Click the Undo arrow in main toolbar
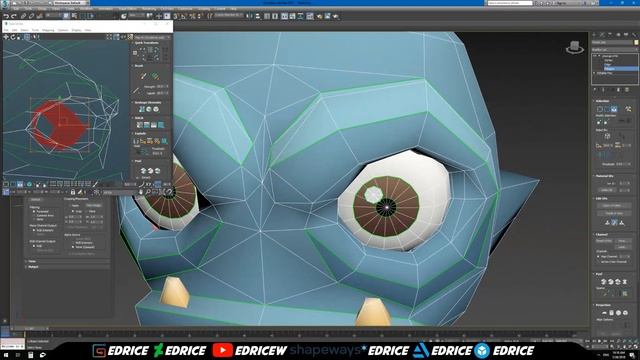This screenshot has width=640, height=360. pos(6,16)
